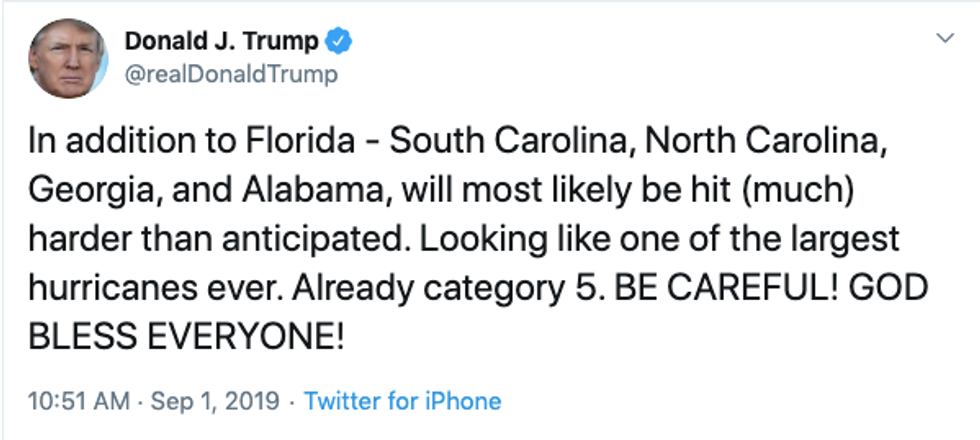Viewport: 980px width, 440px height.
Task: Click the round profile avatar photo
Action: pyautogui.click(x=68, y=58)
